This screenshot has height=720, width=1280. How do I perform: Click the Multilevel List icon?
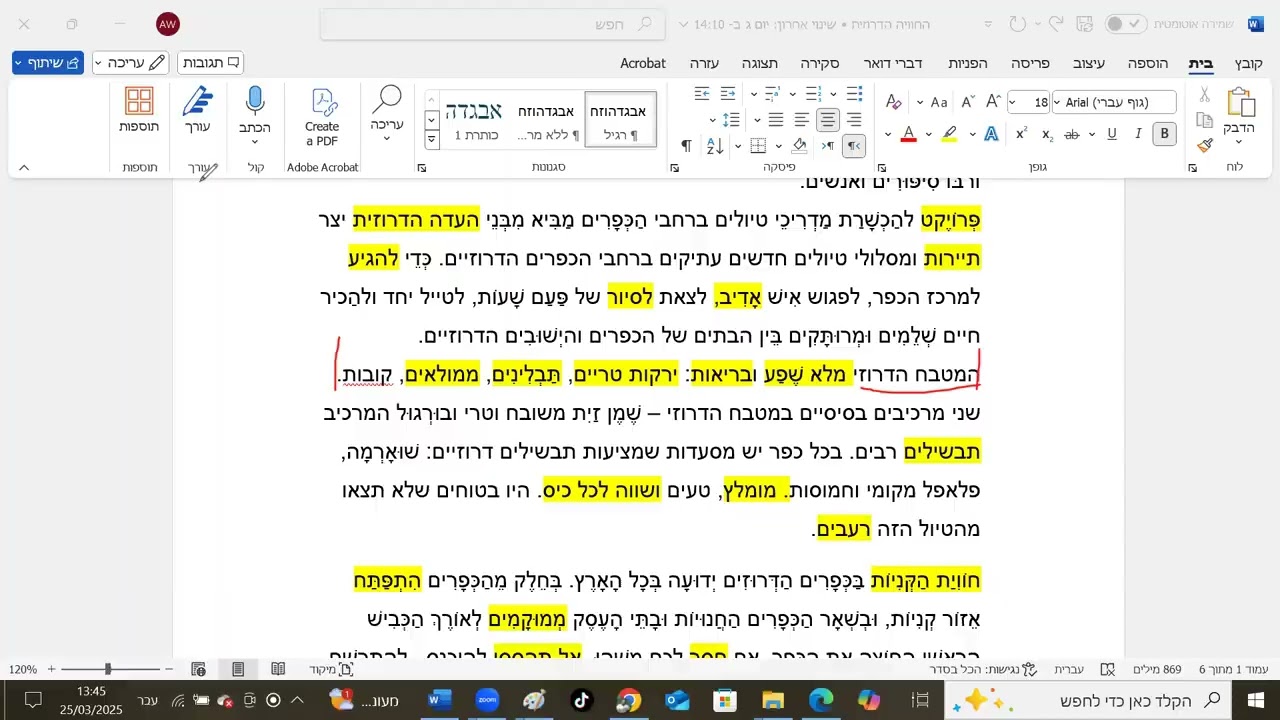click(x=771, y=94)
